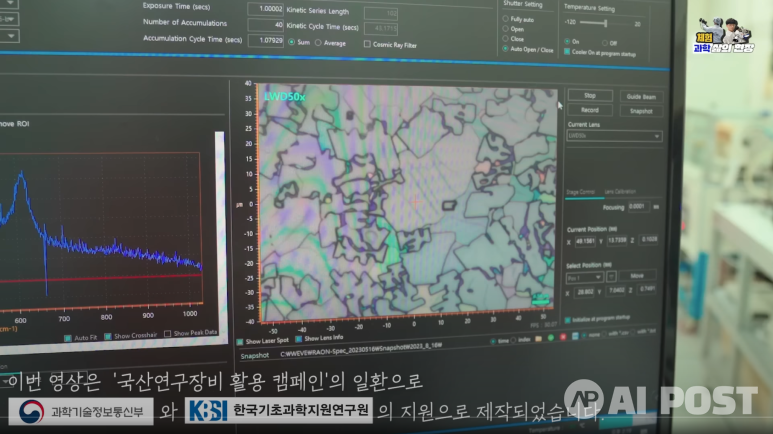Toggle the Show Lens Info checkbox
The image size is (773, 434).
click(x=298, y=339)
